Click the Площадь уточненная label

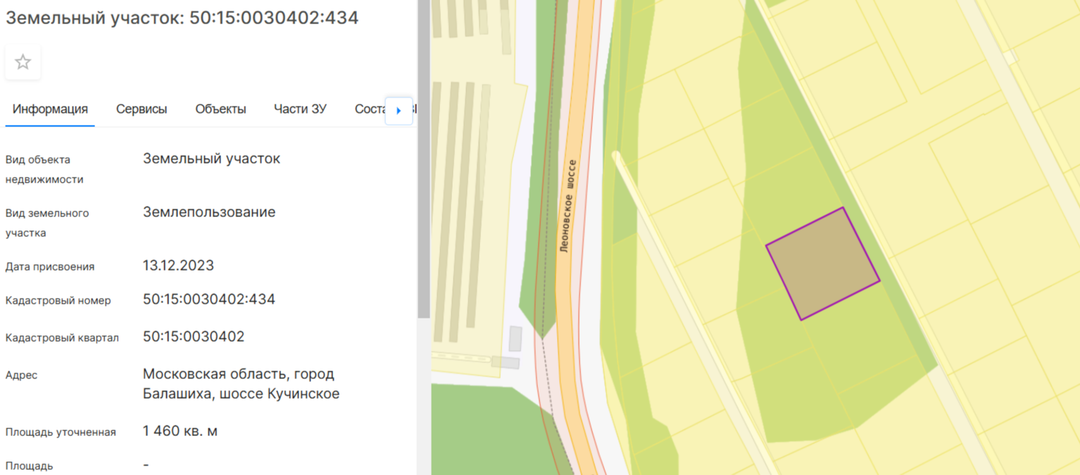(61, 432)
